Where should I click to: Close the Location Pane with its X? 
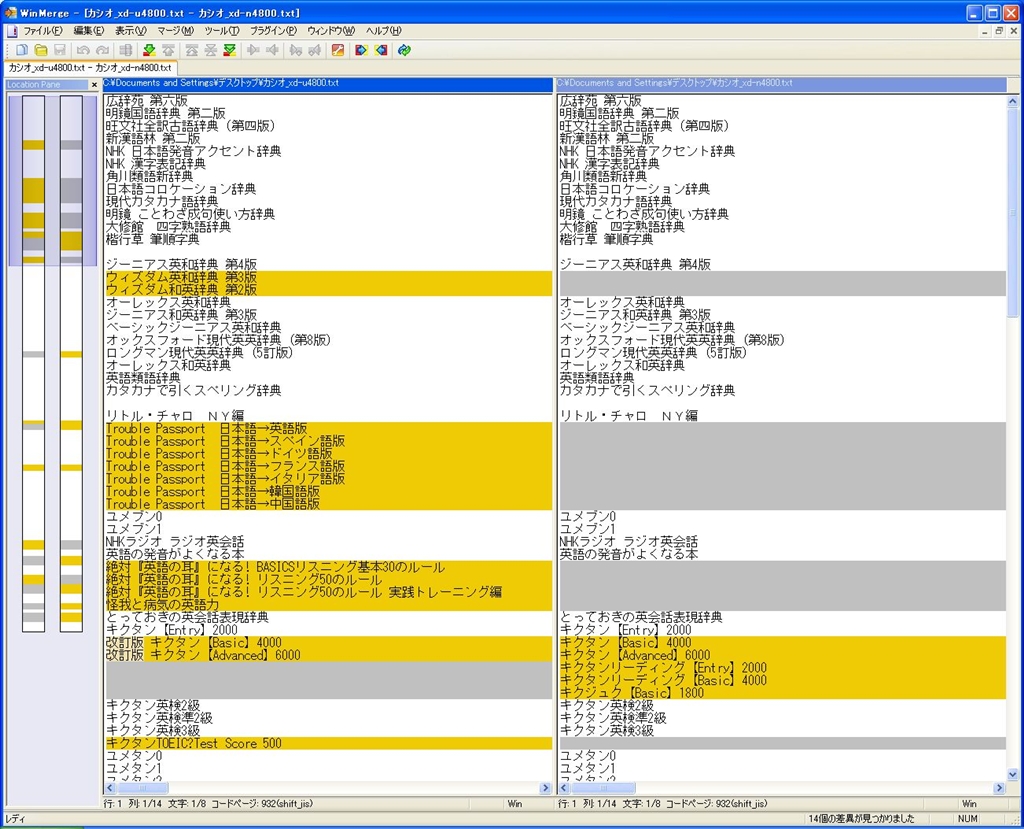click(94, 85)
